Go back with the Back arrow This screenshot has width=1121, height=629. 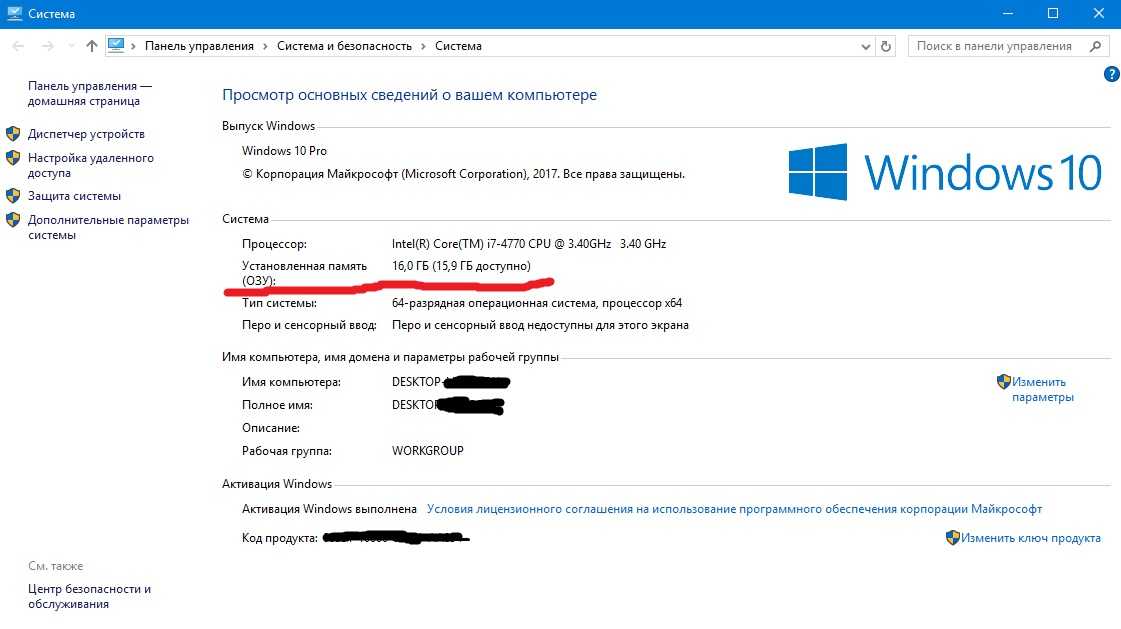19,46
